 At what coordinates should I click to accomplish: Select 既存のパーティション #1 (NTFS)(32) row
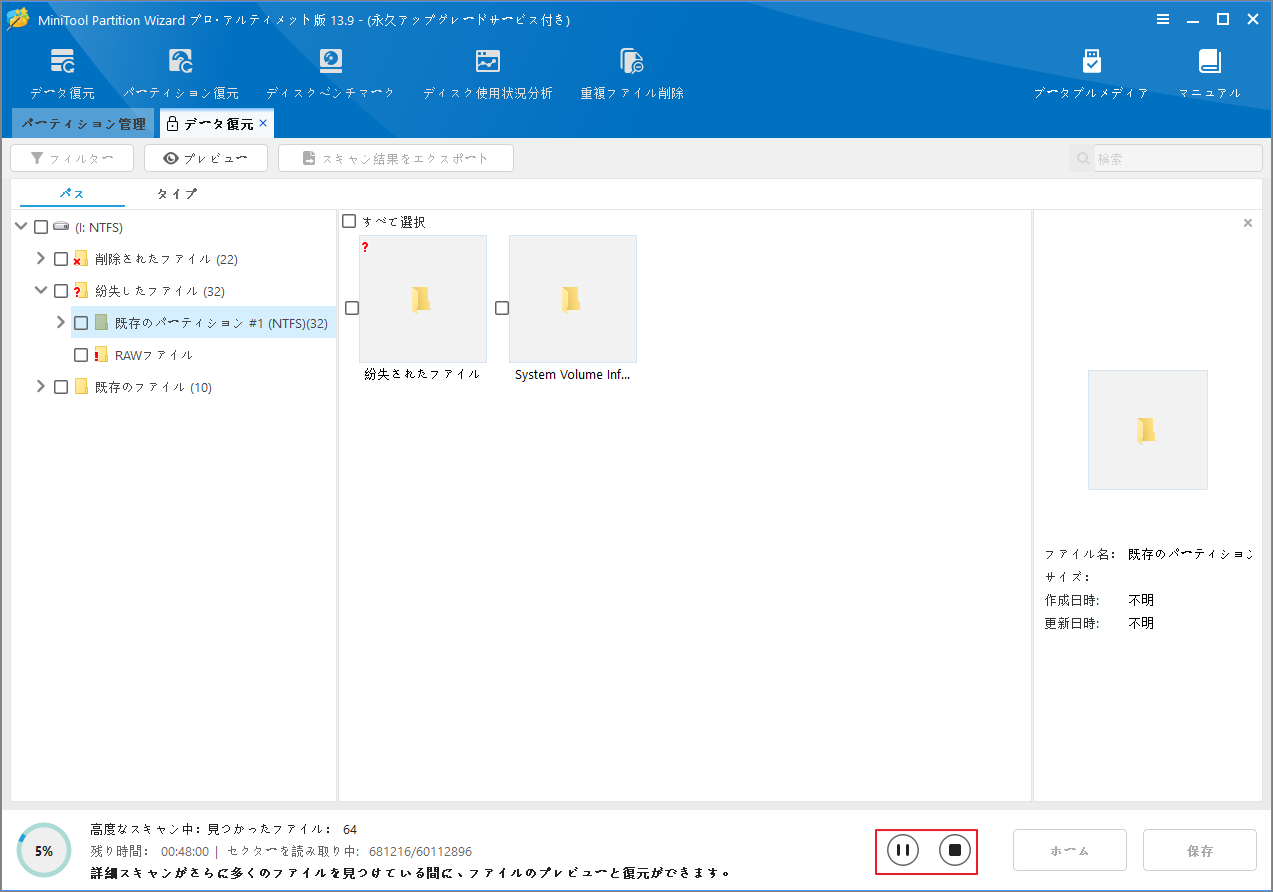(x=203, y=323)
